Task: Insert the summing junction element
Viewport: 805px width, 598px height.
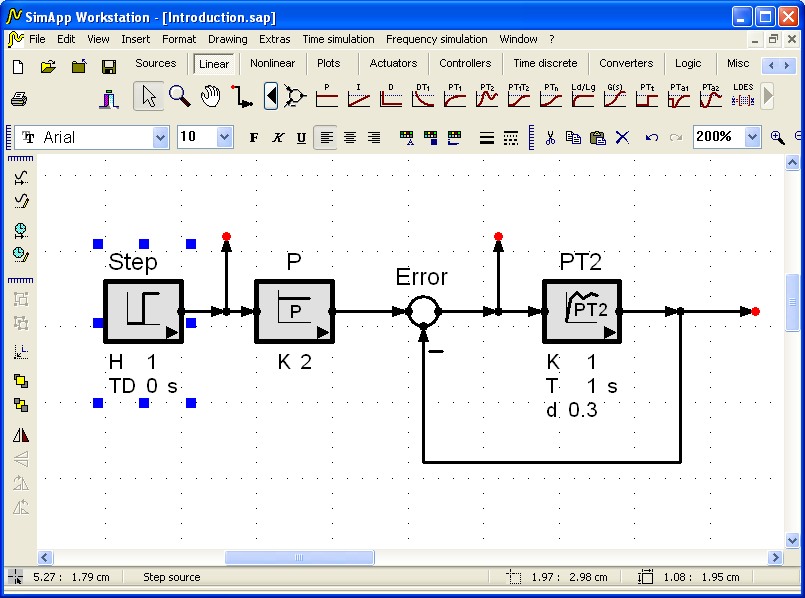Action: point(295,97)
